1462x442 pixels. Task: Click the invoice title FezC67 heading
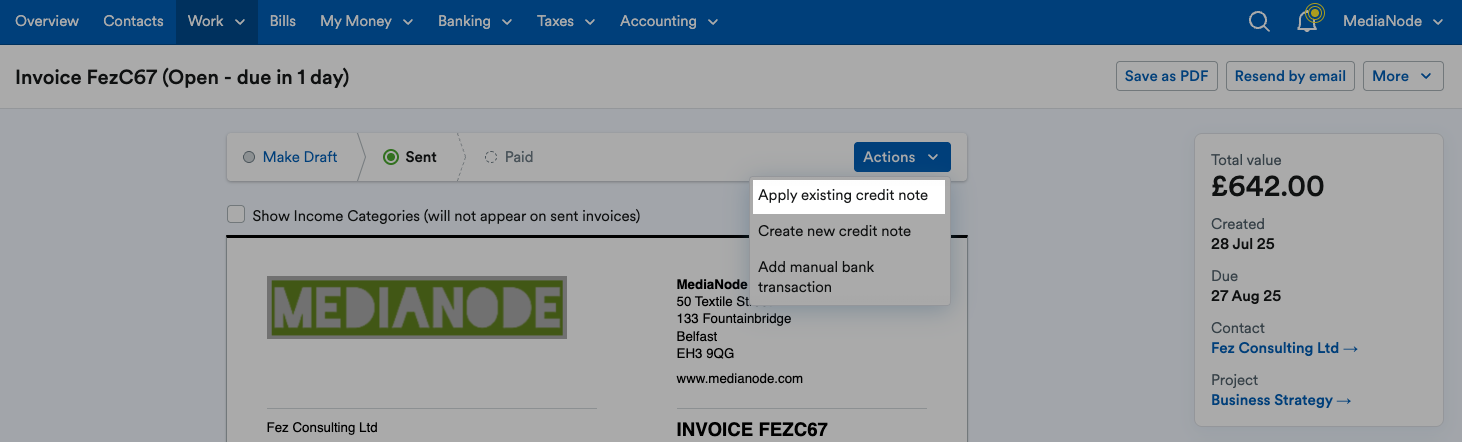pyautogui.click(x=182, y=77)
